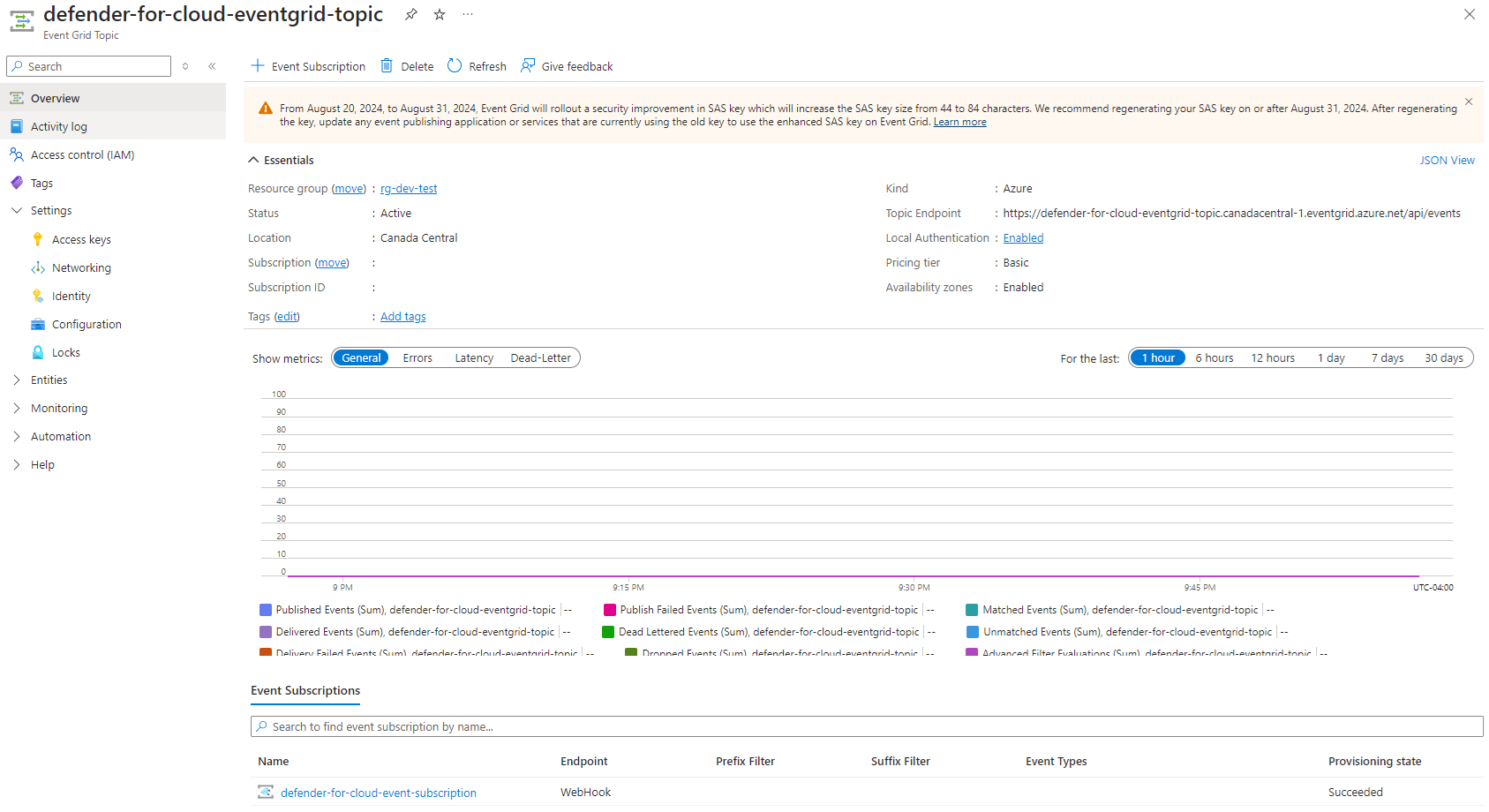Collapse the Settings section

pyautogui.click(x=17, y=210)
